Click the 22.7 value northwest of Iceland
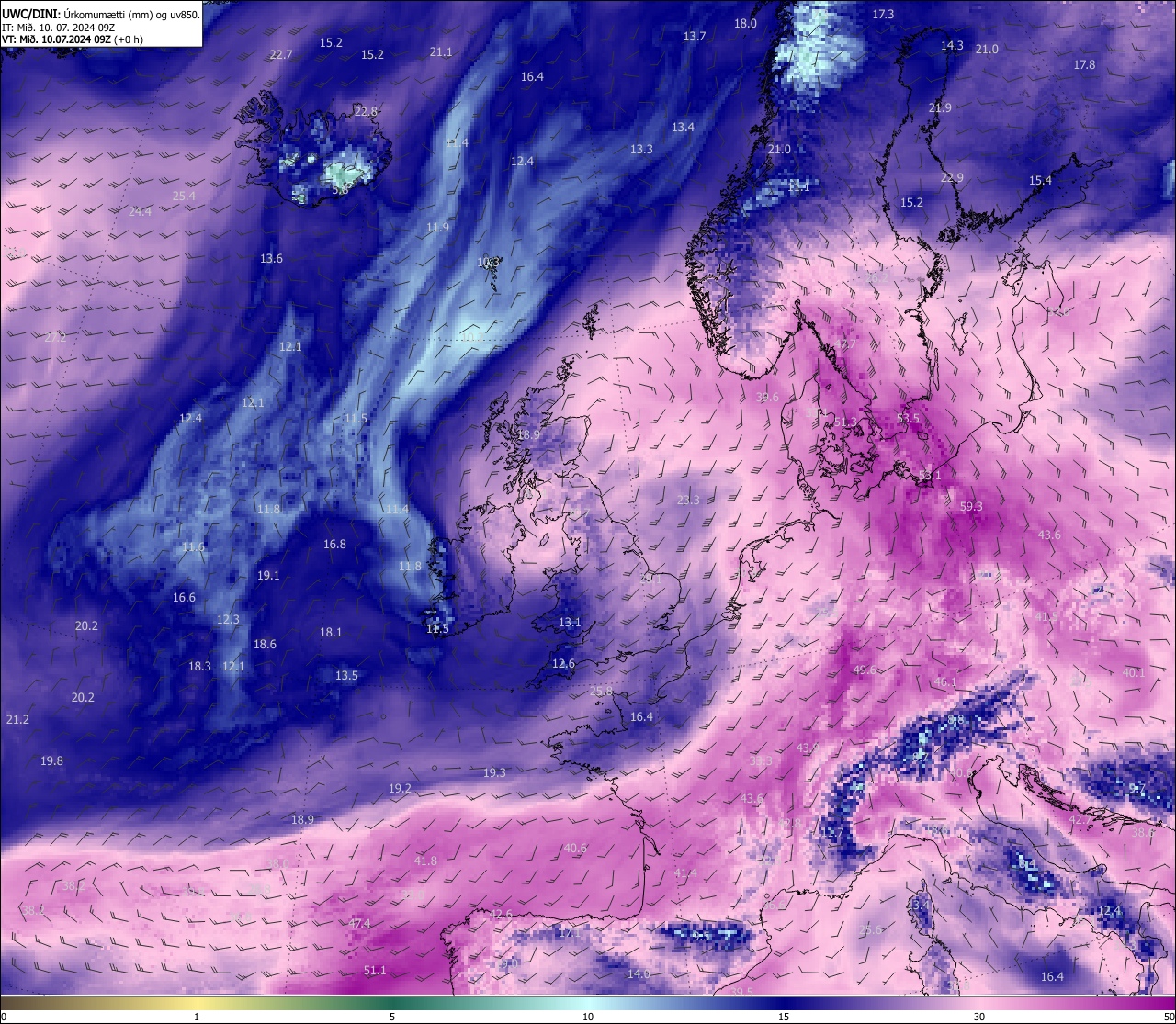The height and width of the screenshot is (1024, 1176). tap(281, 55)
